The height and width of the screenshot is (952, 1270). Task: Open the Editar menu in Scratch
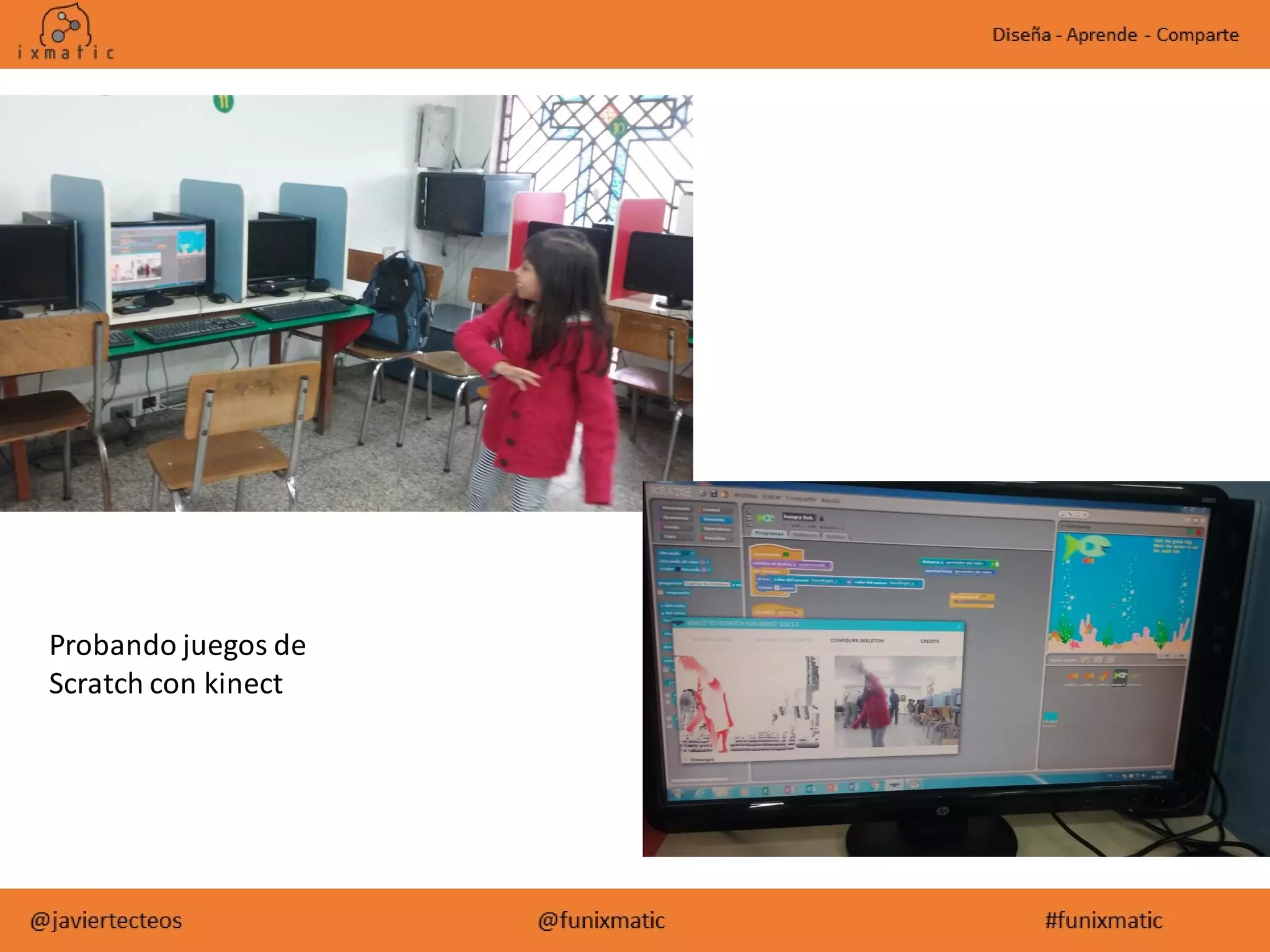[771, 497]
